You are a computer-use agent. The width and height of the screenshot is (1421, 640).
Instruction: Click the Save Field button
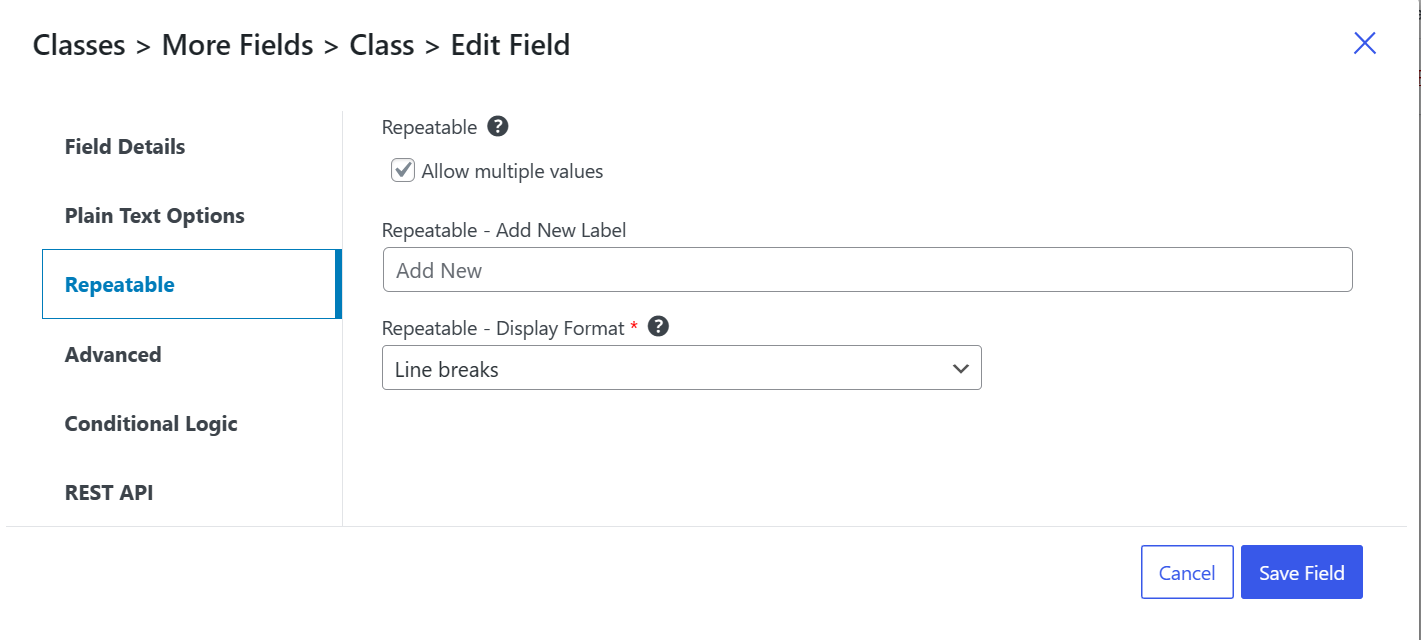(1301, 572)
